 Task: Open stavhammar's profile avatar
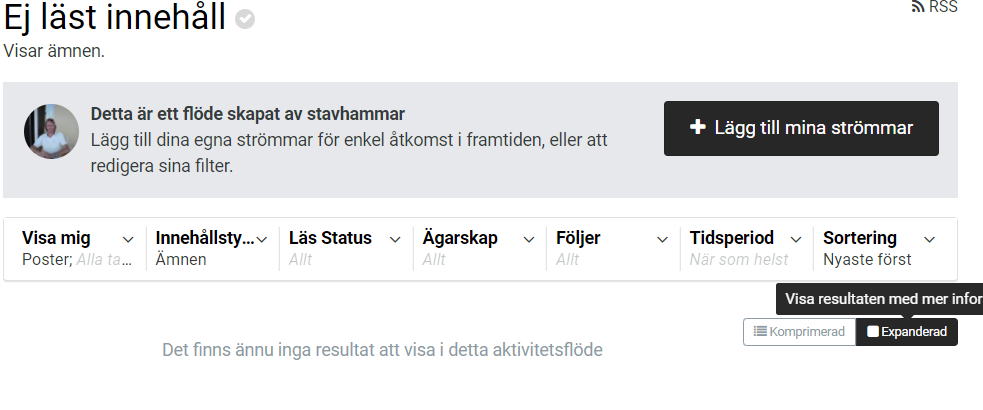(52, 131)
